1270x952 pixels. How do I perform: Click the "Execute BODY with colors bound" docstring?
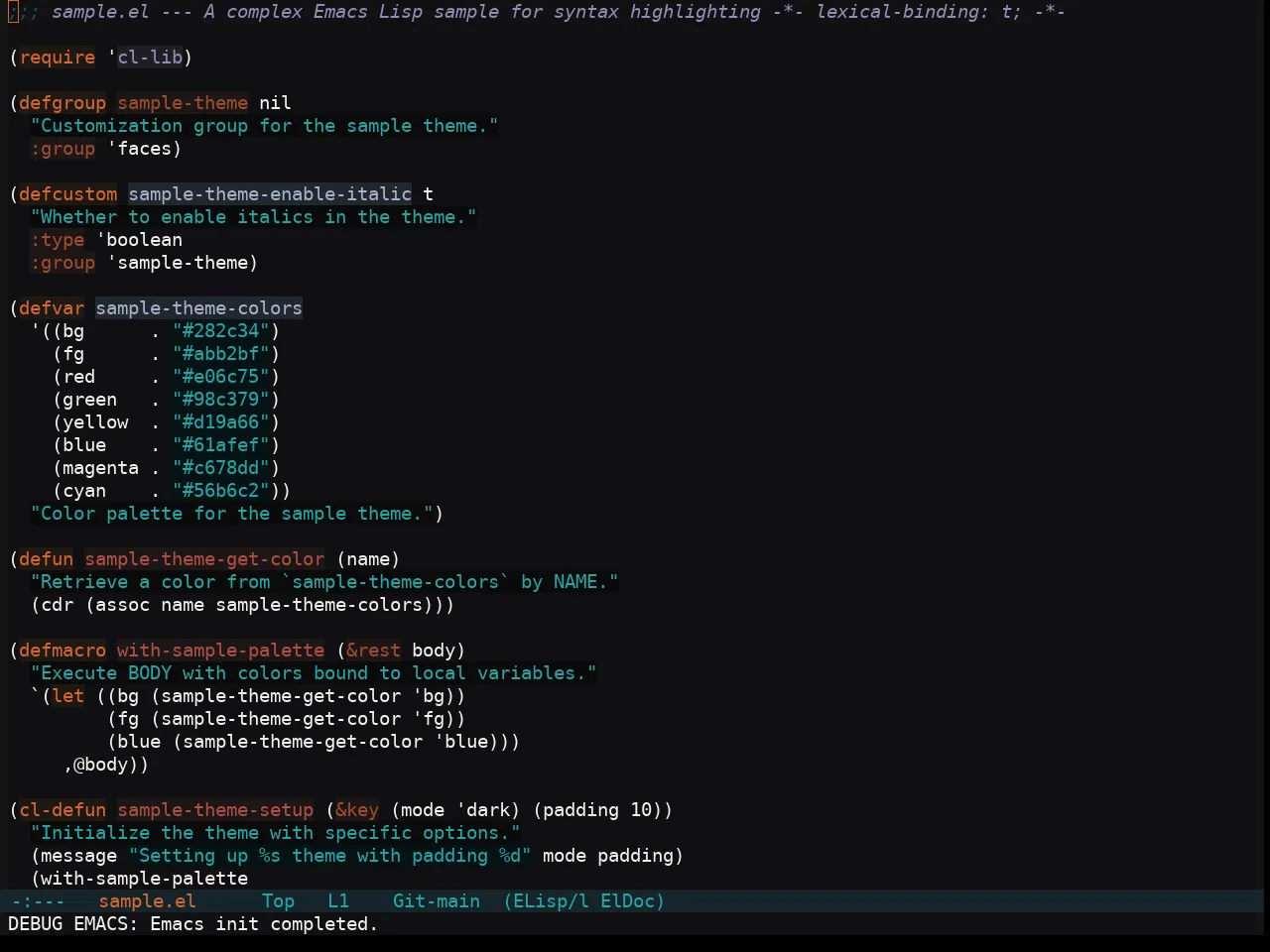click(314, 673)
